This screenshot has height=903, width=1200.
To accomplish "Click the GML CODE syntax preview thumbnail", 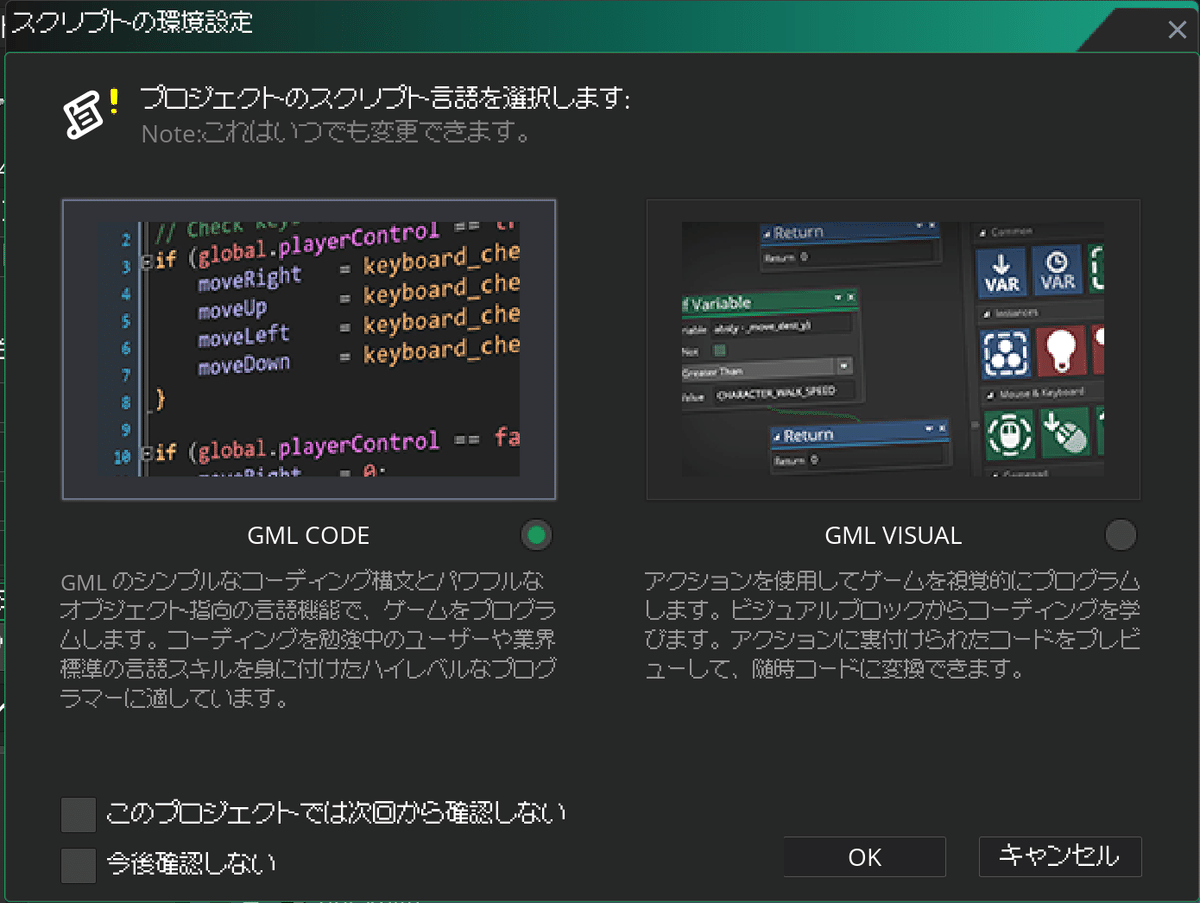I will [x=308, y=350].
